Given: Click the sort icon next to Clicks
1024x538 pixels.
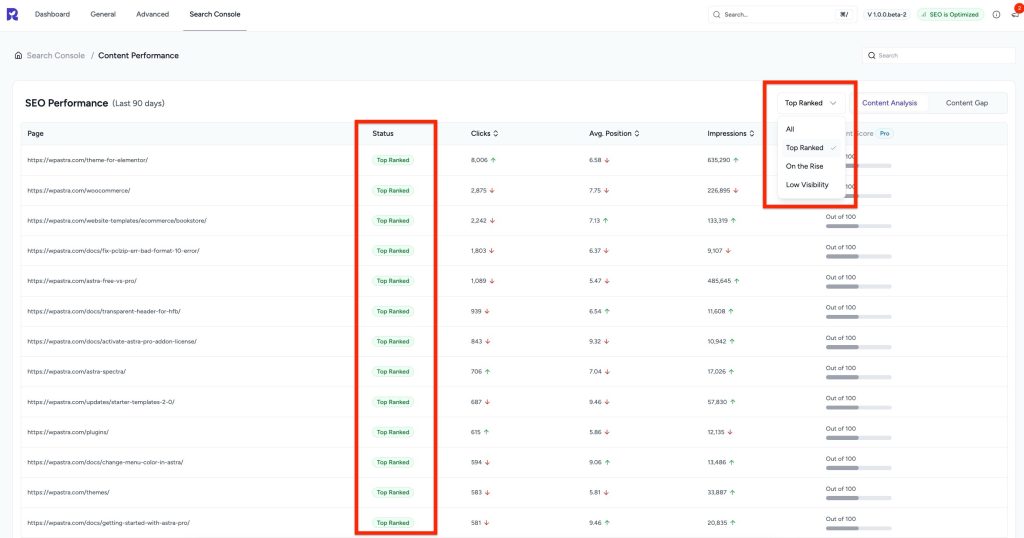Looking at the screenshot, I should pos(496,133).
